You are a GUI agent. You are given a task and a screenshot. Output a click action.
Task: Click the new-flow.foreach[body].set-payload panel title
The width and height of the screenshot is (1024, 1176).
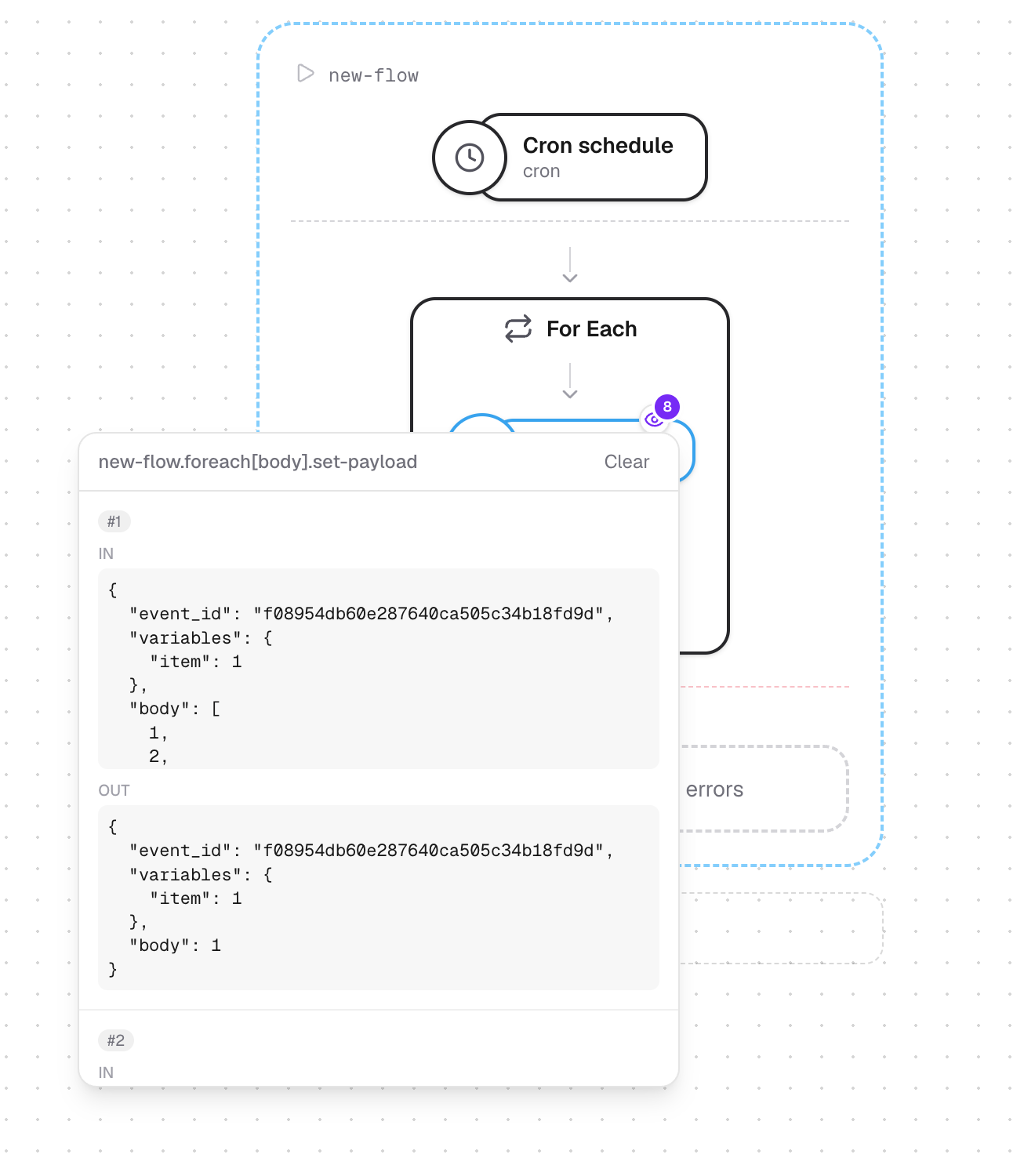pos(258,462)
